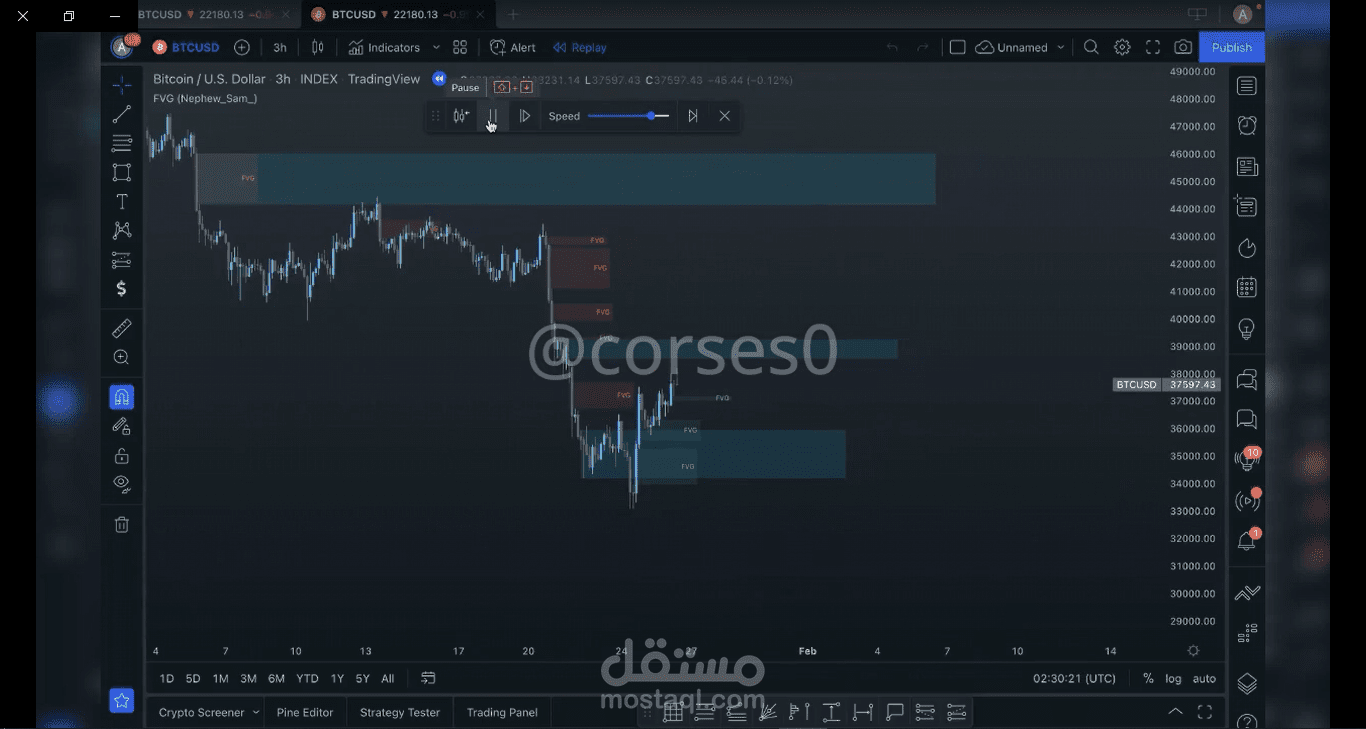
Task: Select the geometric shapes tool
Action: tap(121, 172)
